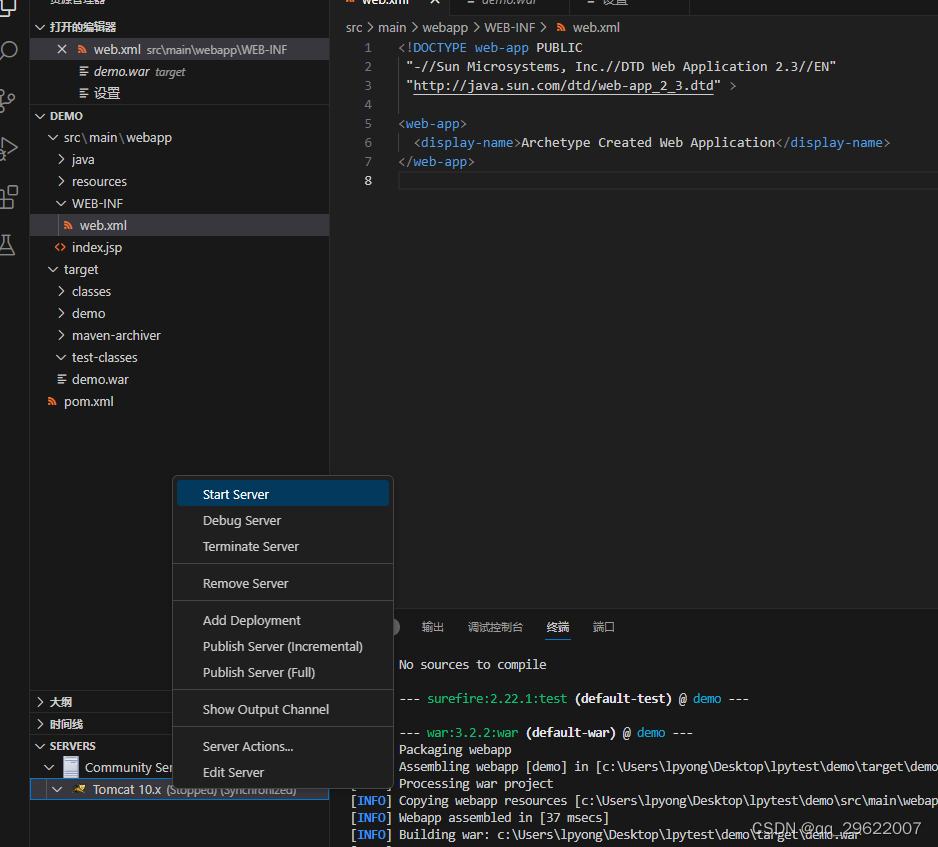Choose Add Deployment in context menu

[x=283, y=621]
